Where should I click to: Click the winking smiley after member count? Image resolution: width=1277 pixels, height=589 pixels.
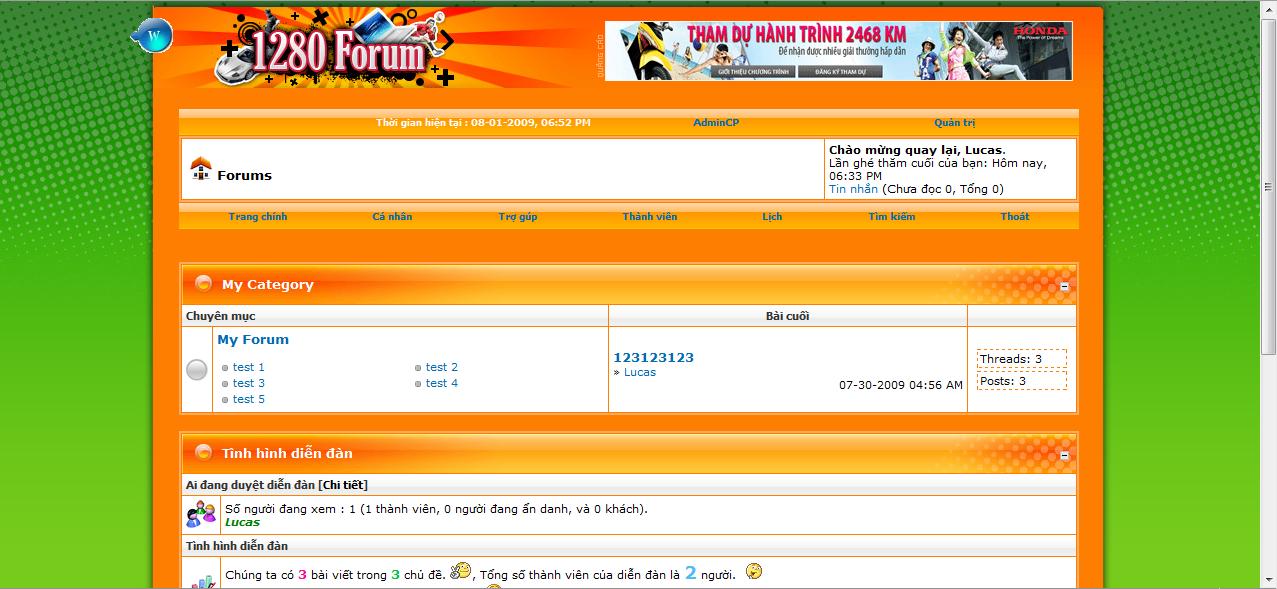[x=754, y=571]
